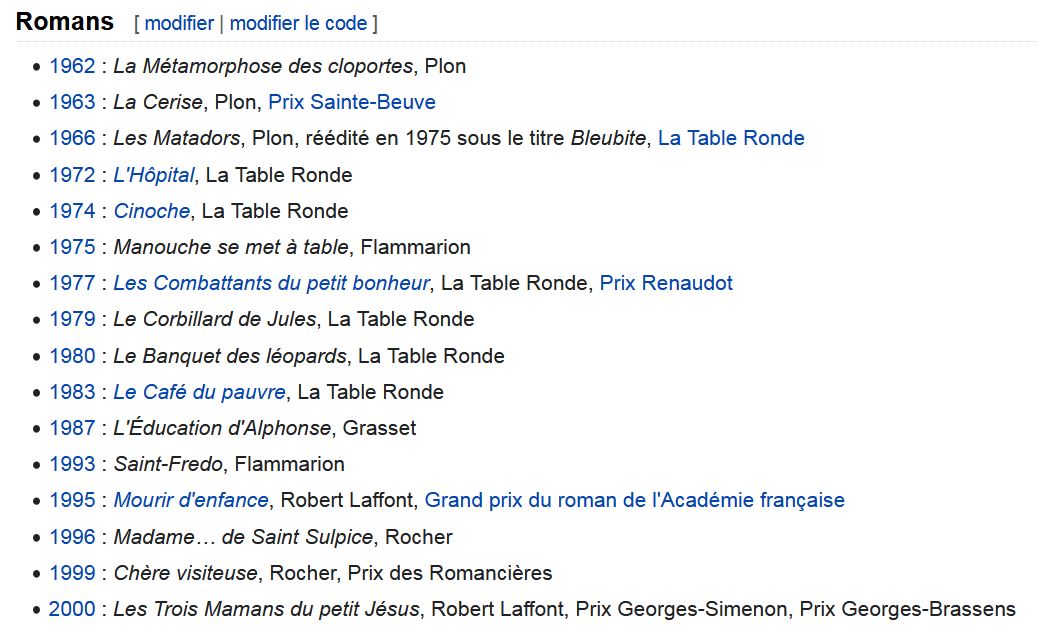Image resolution: width=1038 pixels, height=632 pixels.
Task: Click the "modifier" edit link
Action: [x=179, y=23]
